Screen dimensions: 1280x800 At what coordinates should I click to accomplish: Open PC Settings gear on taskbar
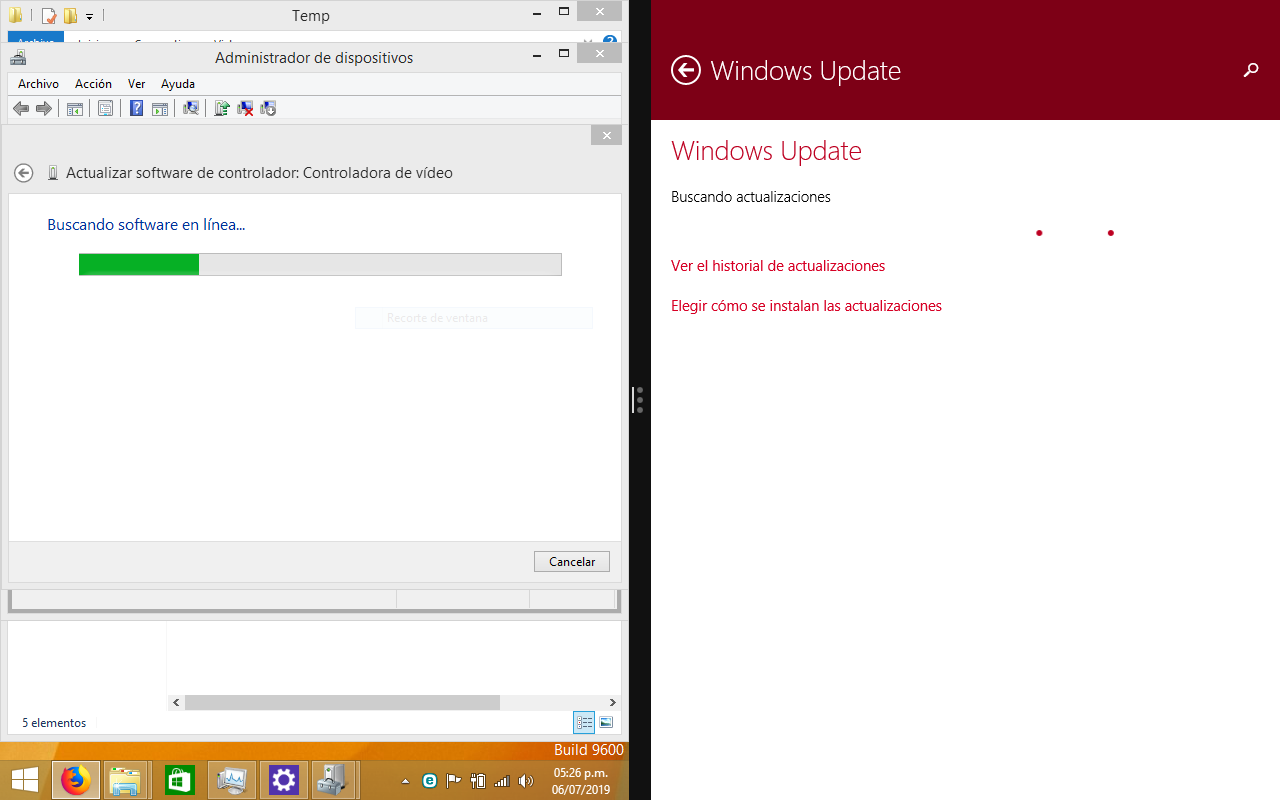(x=284, y=780)
